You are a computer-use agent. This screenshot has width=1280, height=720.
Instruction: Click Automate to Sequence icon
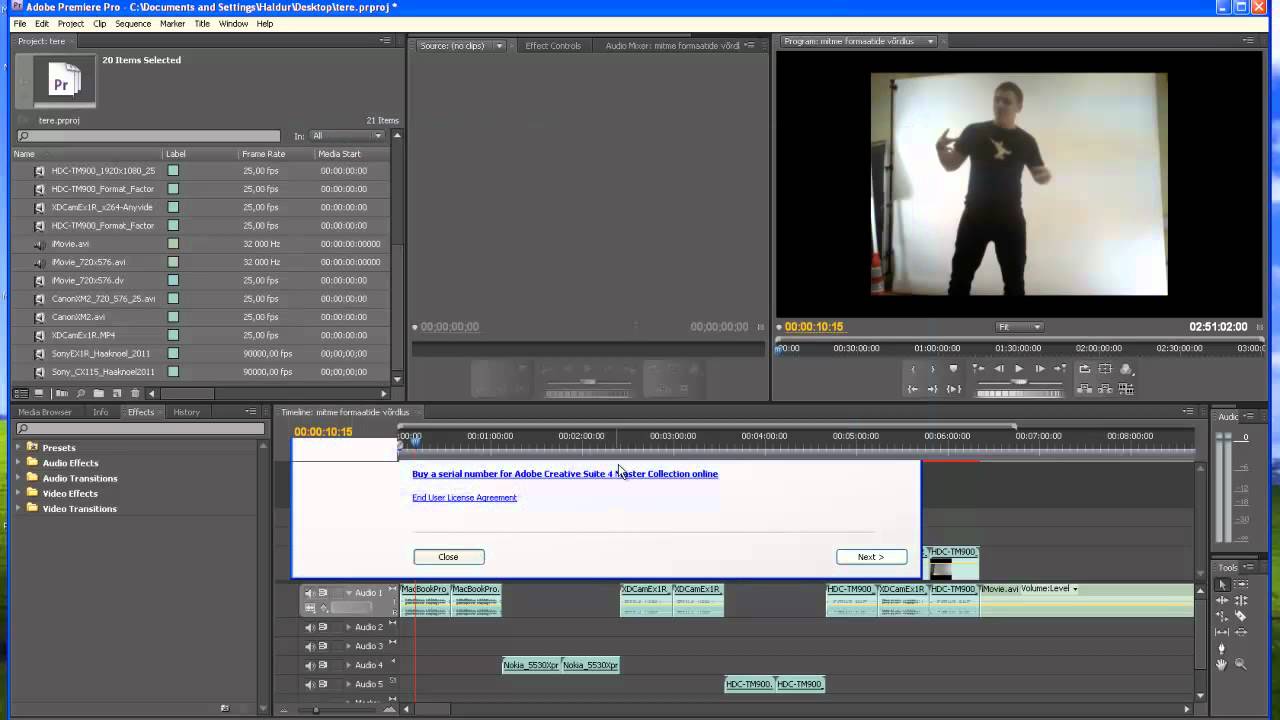(x=62, y=393)
